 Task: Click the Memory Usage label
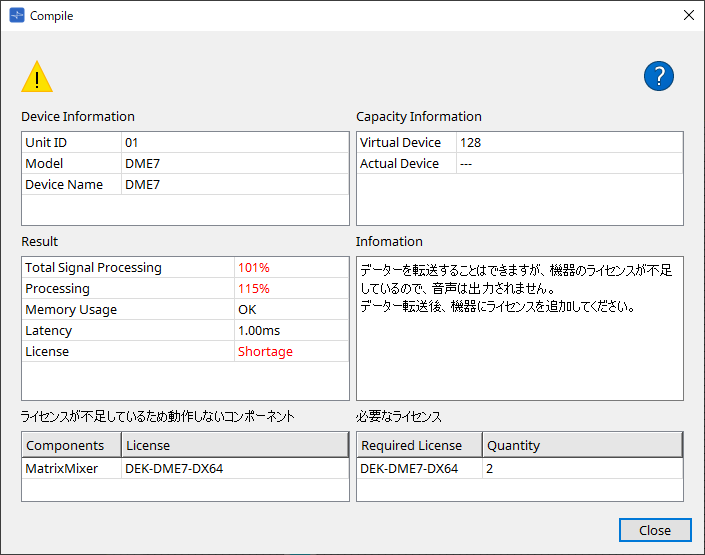pos(71,309)
